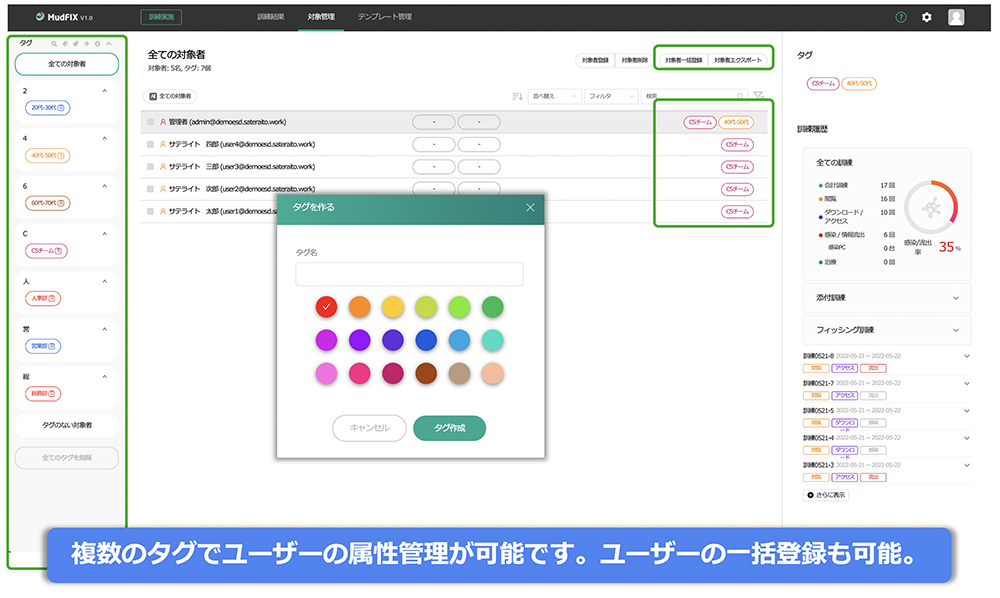Open the テンプレート管理 tab
The width and height of the screenshot is (1000, 598).
(x=385, y=17)
